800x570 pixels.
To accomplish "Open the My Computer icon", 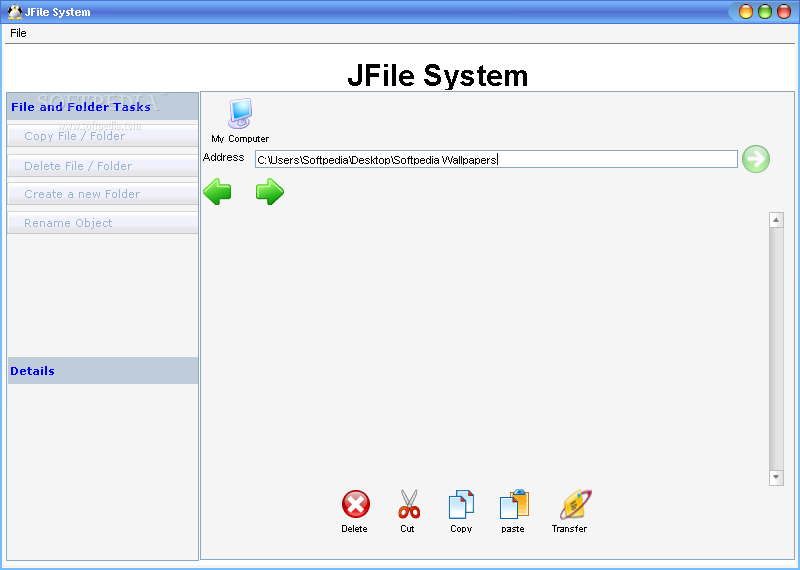I will pos(240,114).
